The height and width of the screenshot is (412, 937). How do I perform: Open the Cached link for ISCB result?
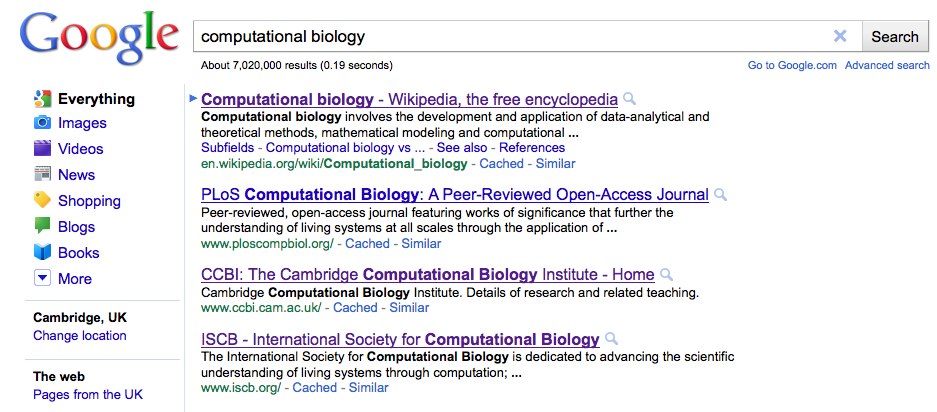315,388
